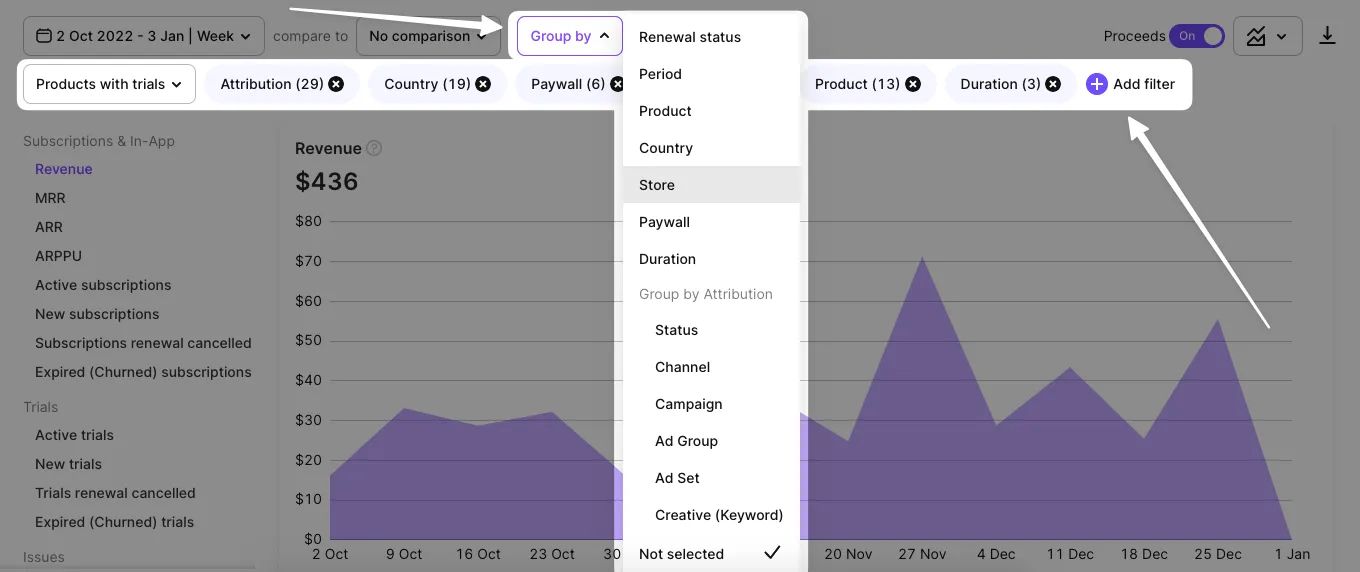
Task: Expand the No comparison dropdown
Action: [428, 36]
